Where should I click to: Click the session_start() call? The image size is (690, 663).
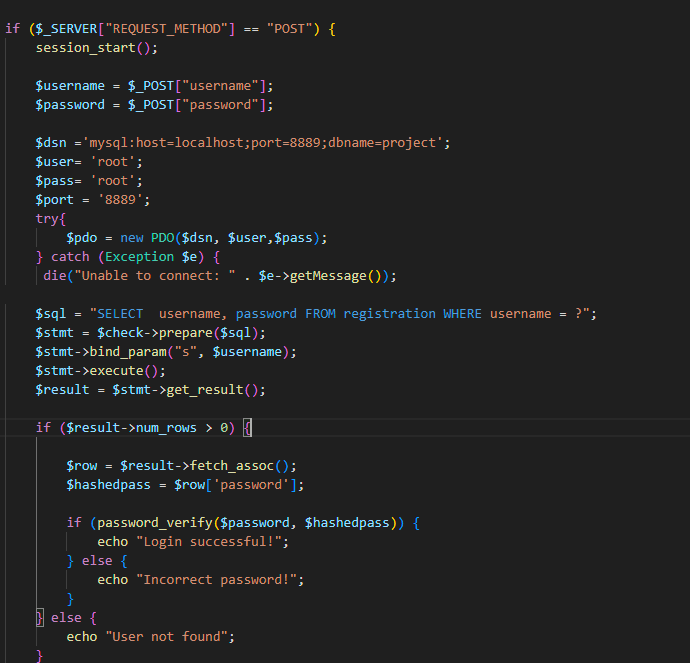click(x=96, y=48)
